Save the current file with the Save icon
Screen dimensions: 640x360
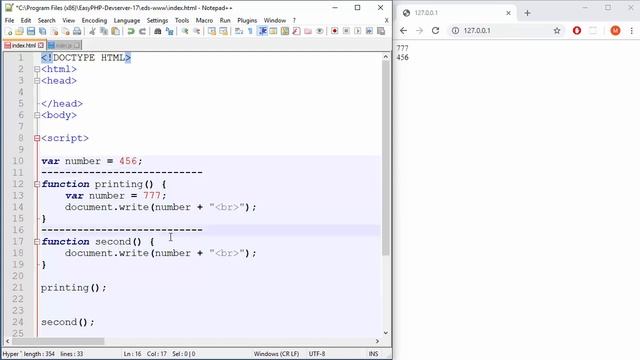click(31, 31)
